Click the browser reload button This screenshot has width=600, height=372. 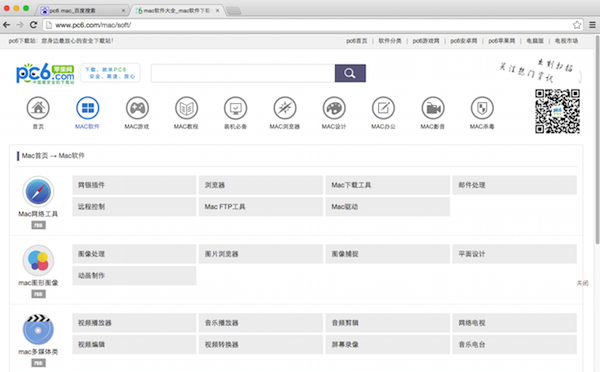pos(33,25)
